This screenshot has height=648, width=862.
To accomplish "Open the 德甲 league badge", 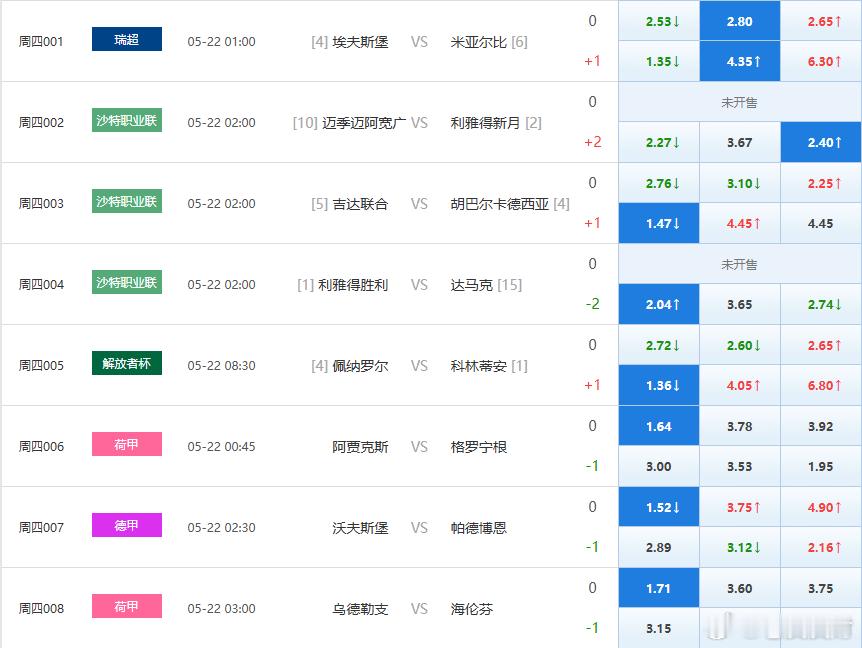I will pyautogui.click(x=127, y=525).
